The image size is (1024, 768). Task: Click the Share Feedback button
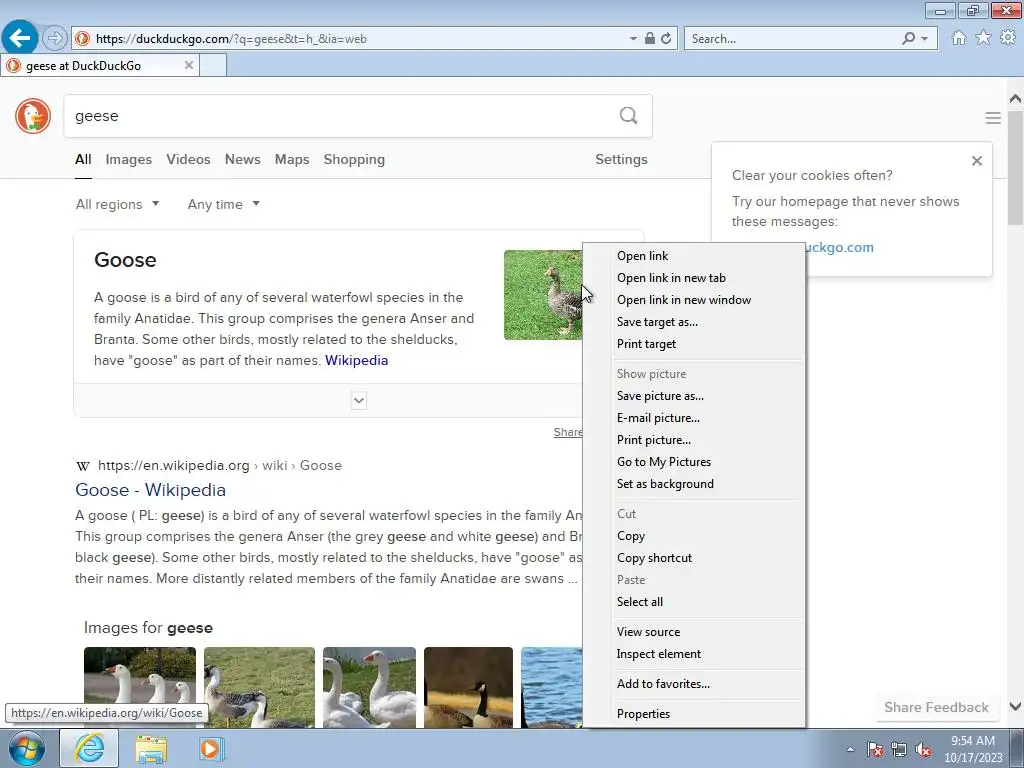click(936, 707)
